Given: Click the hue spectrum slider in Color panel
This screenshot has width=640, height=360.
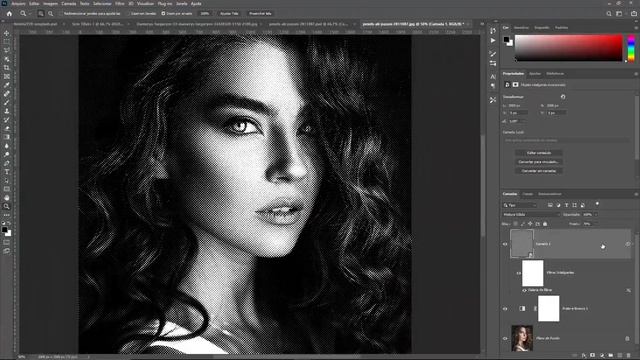Looking at the screenshot, I should tap(631, 48).
